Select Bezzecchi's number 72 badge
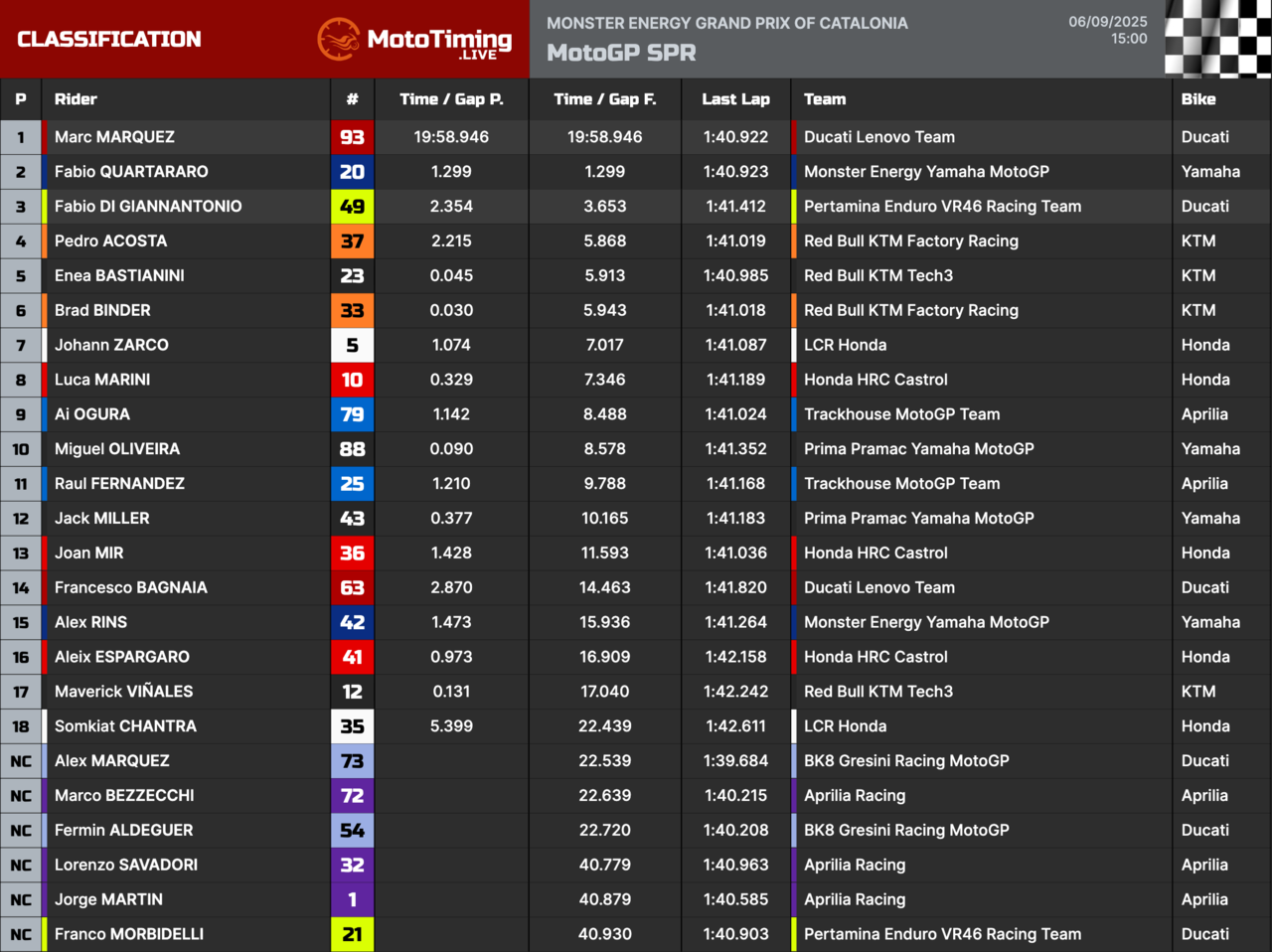Viewport: 1272px width, 952px height. point(353,796)
